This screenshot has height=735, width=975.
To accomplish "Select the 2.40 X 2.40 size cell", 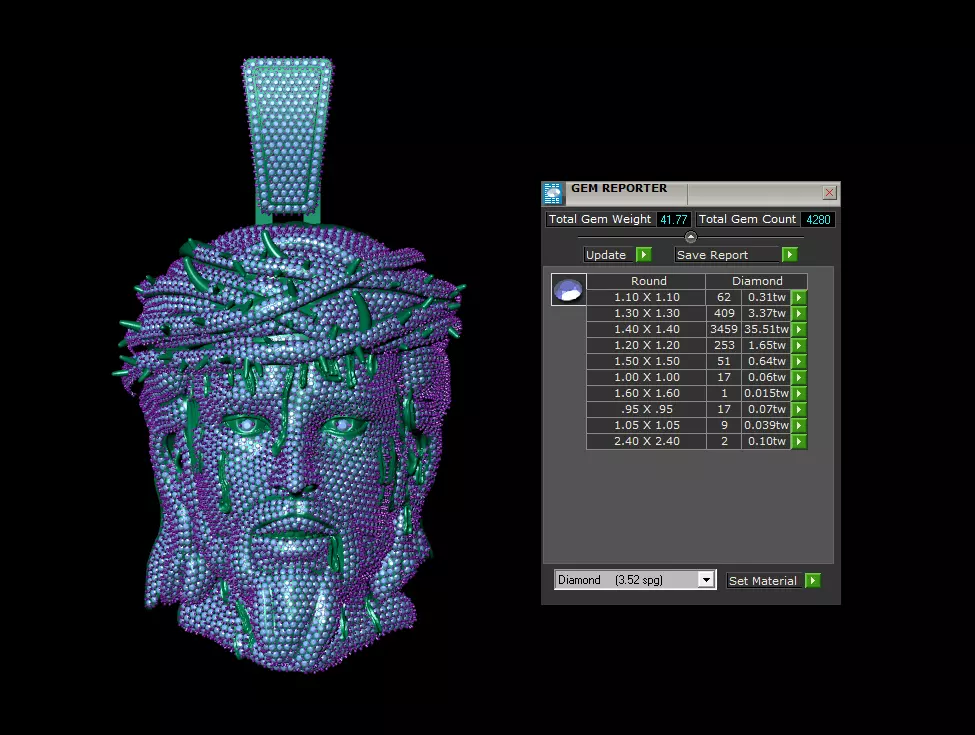I will coord(646,441).
